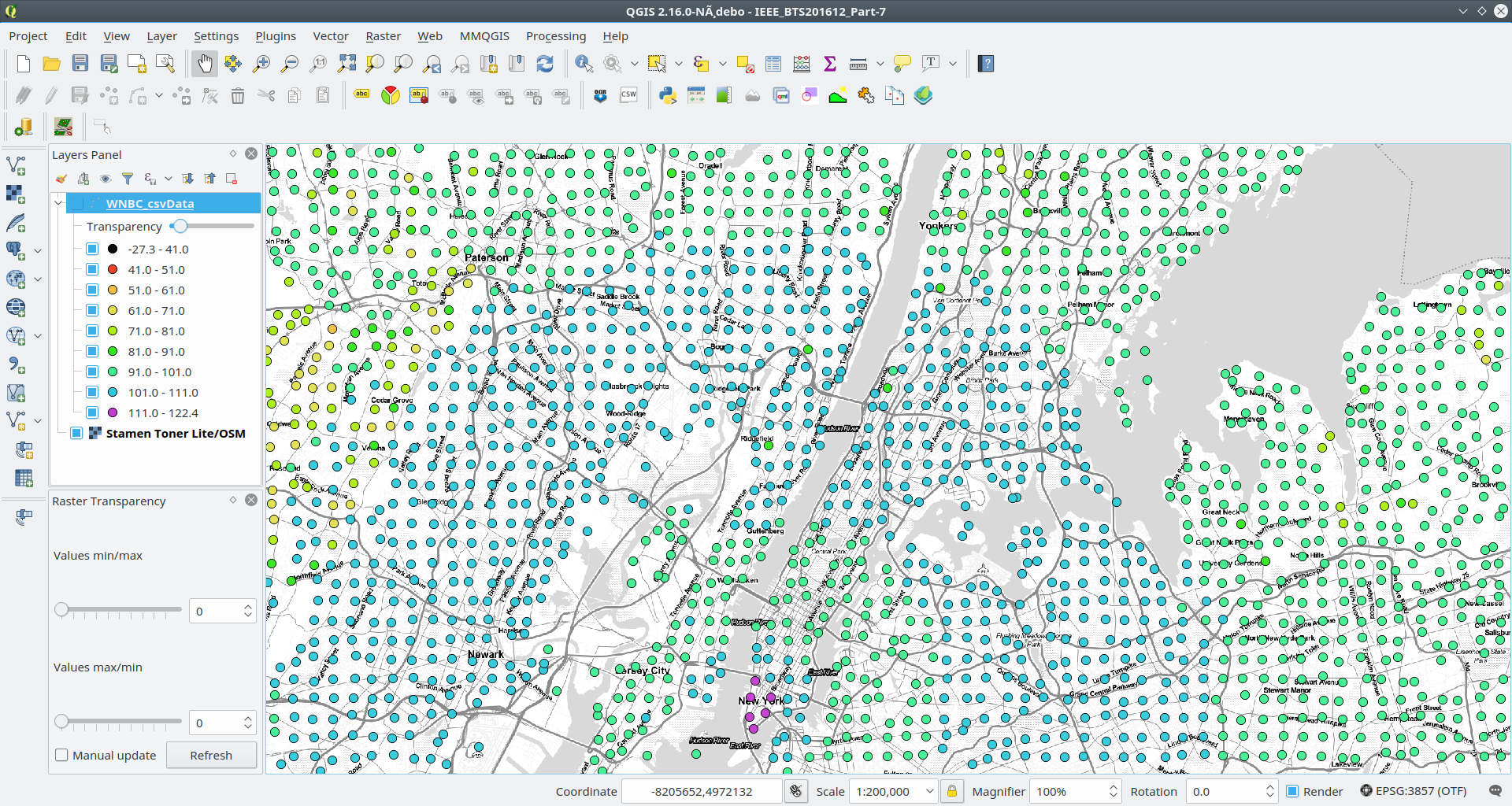The height and width of the screenshot is (806, 1512).
Task: Click Zoom Full extent icon
Action: pyautogui.click(x=346, y=64)
